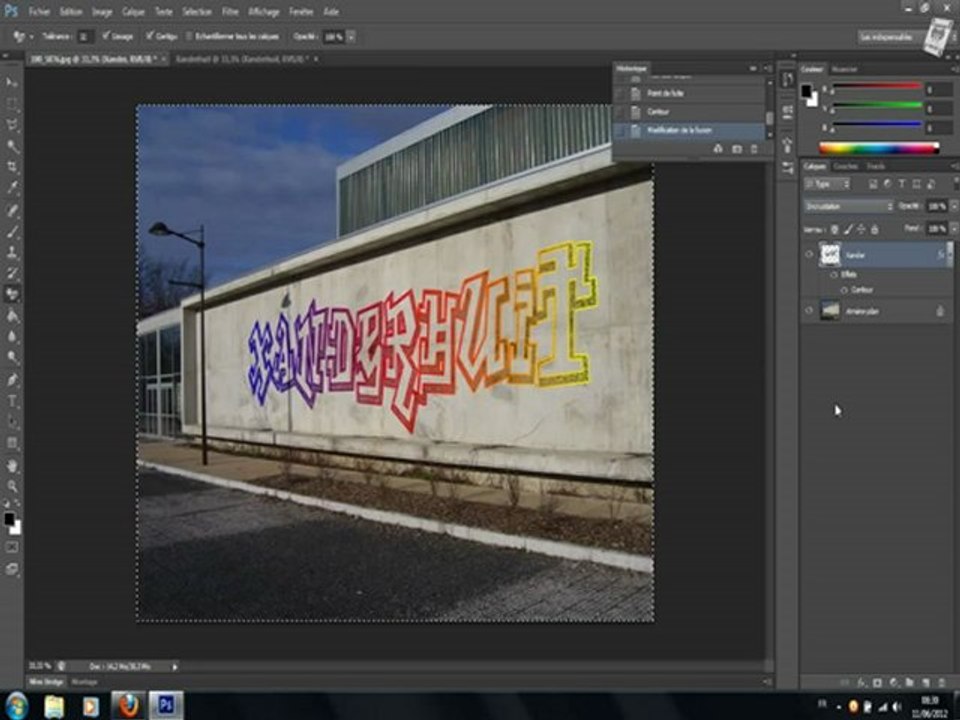The width and height of the screenshot is (960, 720).
Task: Click the add layer style fx icon
Action: click(861, 682)
